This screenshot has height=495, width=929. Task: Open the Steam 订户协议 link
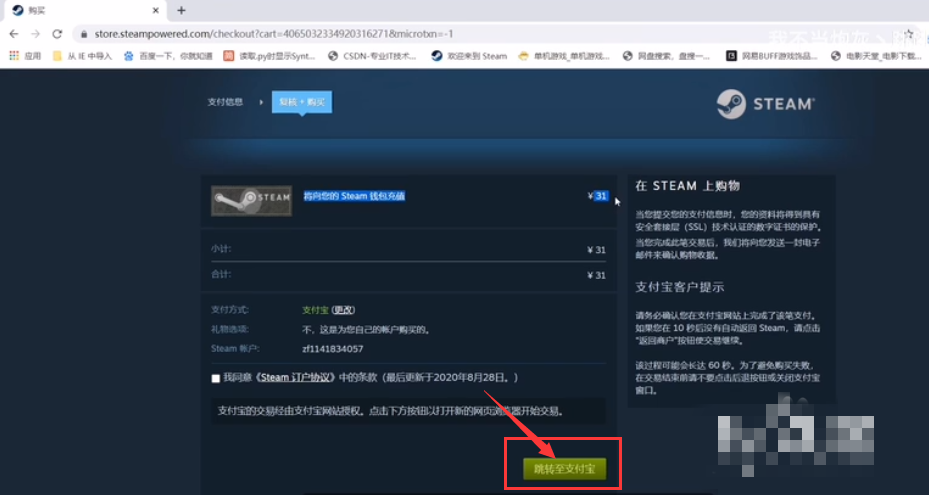coord(295,378)
